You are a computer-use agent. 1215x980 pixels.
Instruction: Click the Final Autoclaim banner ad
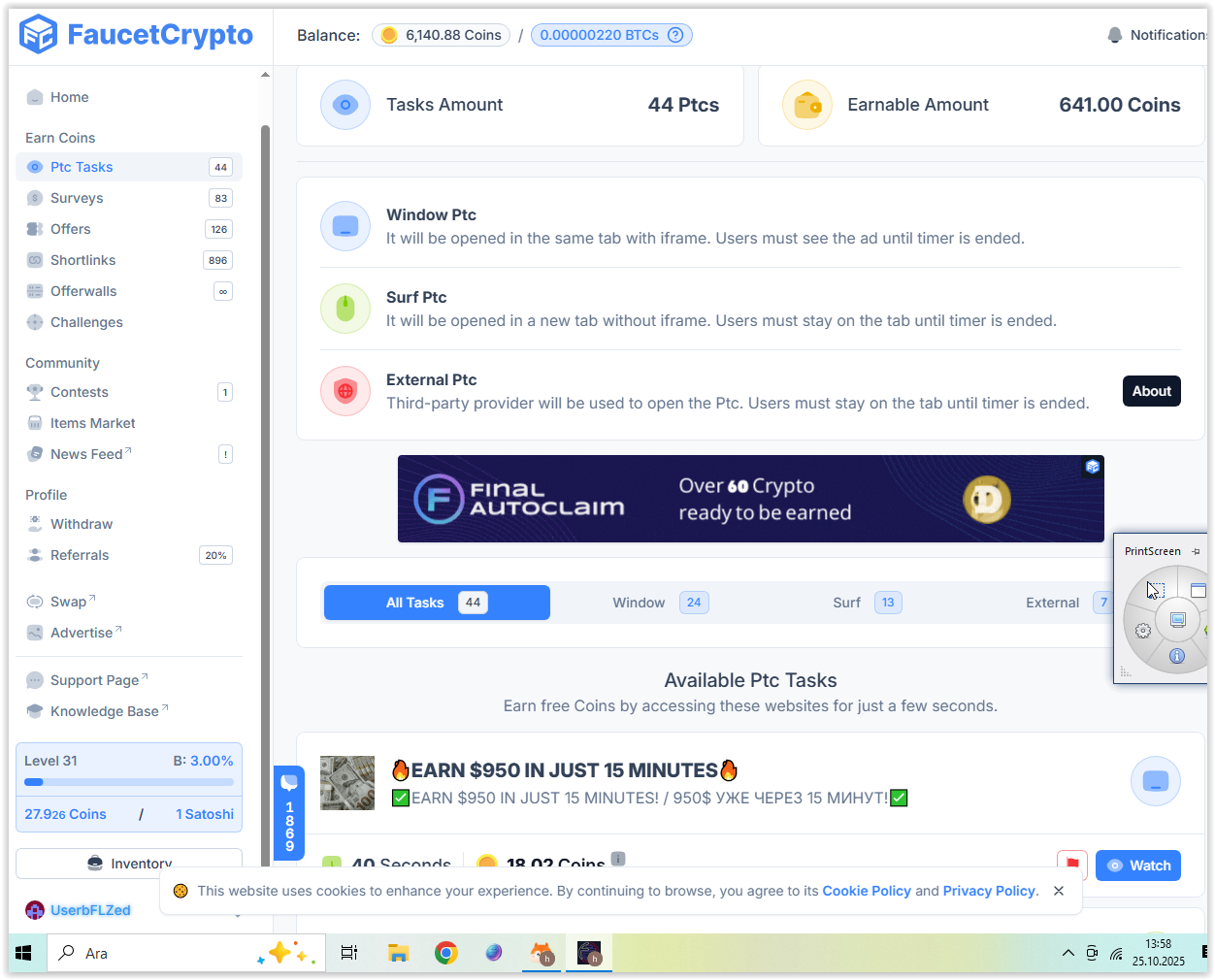(x=751, y=499)
